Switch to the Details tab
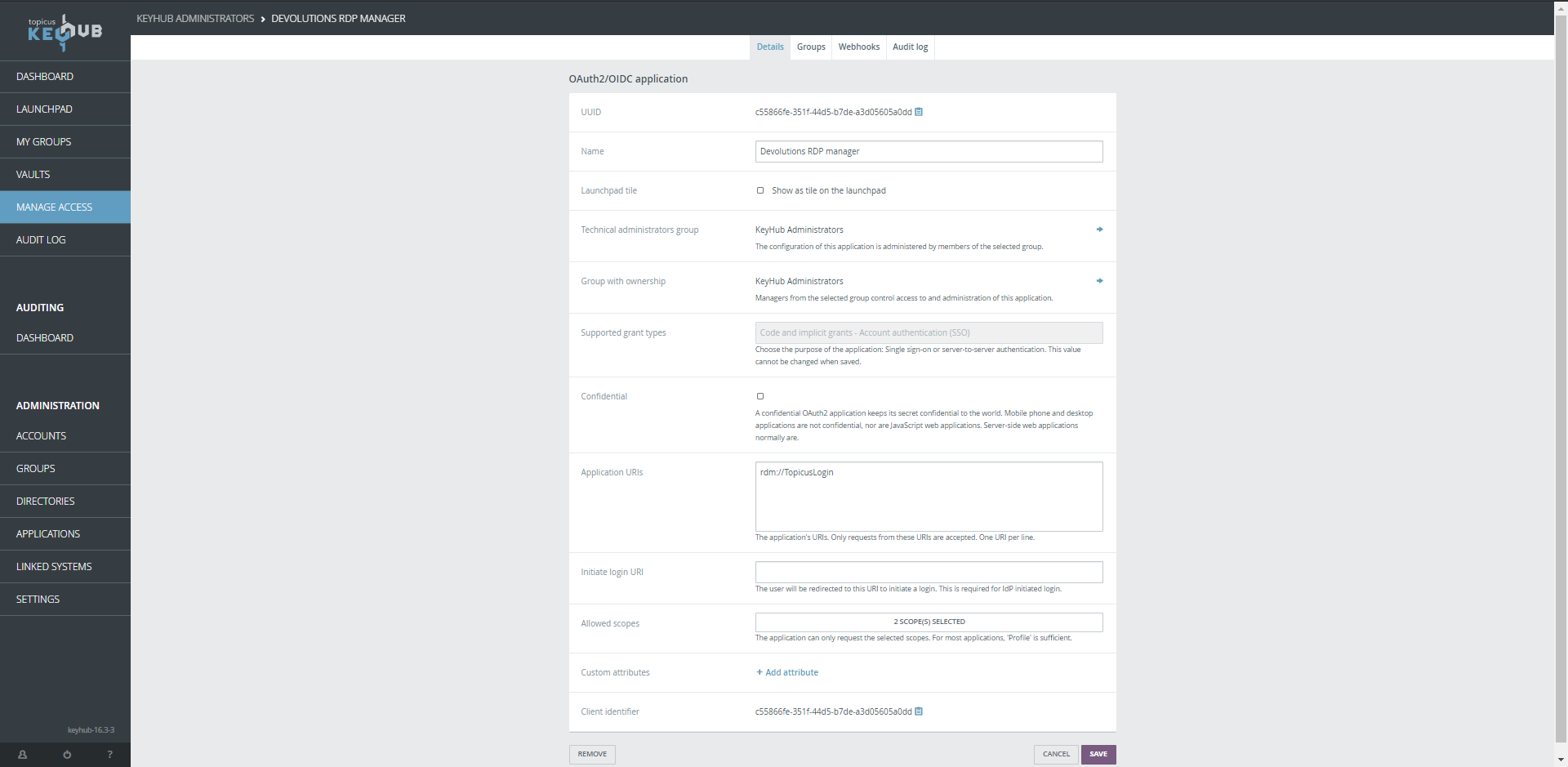The height and width of the screenshot is (767, 1568). pyautogui.click(x=770, y=47)
